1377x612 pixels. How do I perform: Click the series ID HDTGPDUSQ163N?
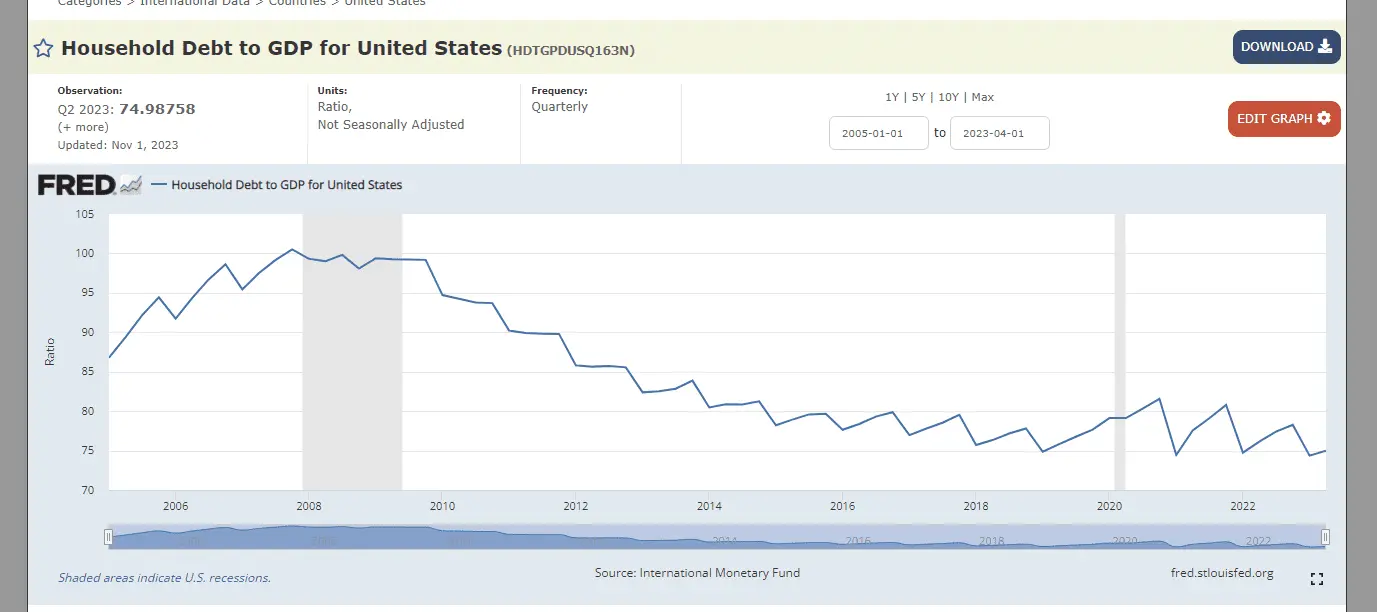coord(570,50)
